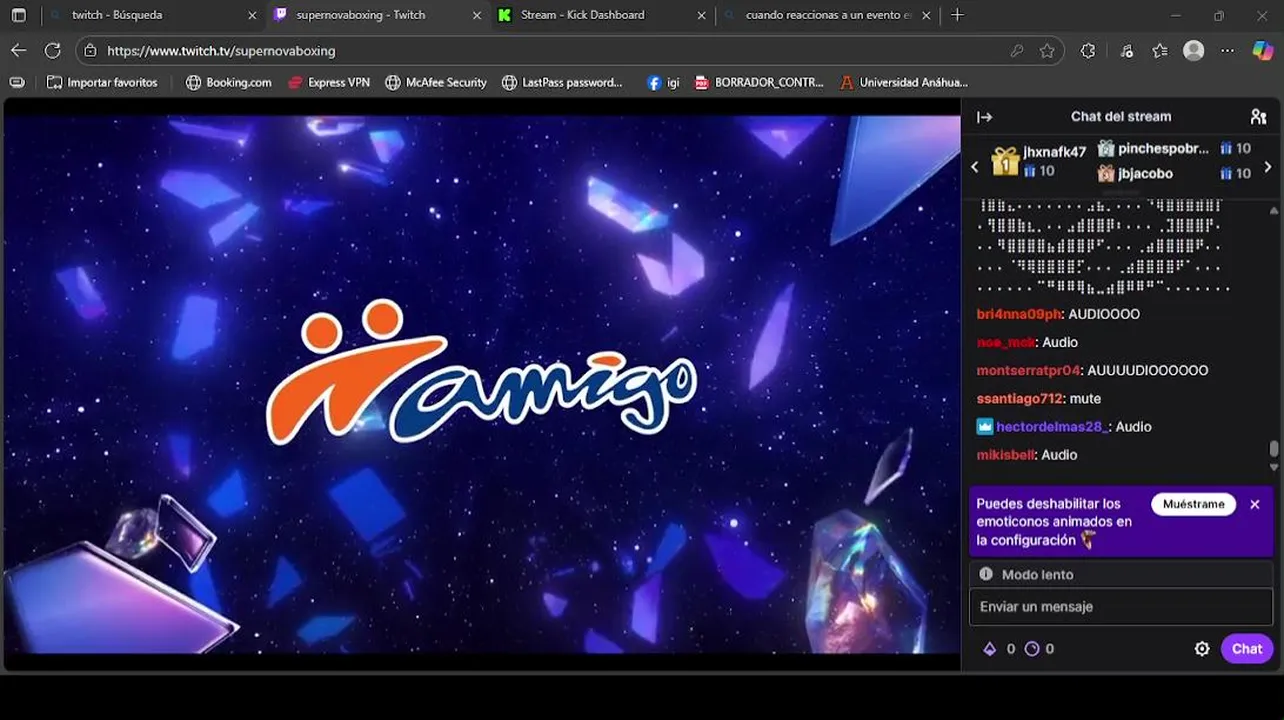The width and height of the screenshot is (1284, 720).
Task: Click the Modo lento info icon
Action: click(986, 574)
